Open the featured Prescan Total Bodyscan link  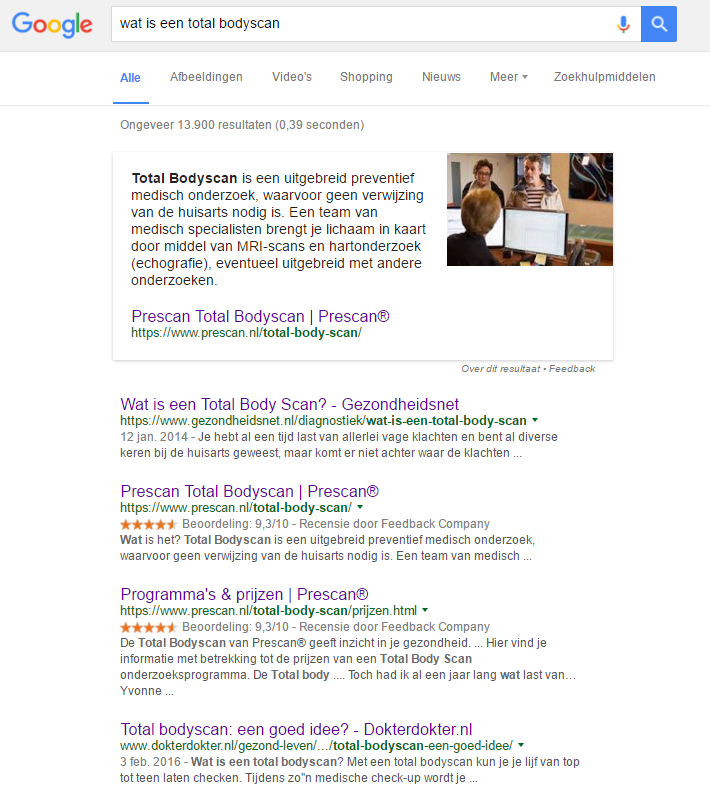click(260, 316)
